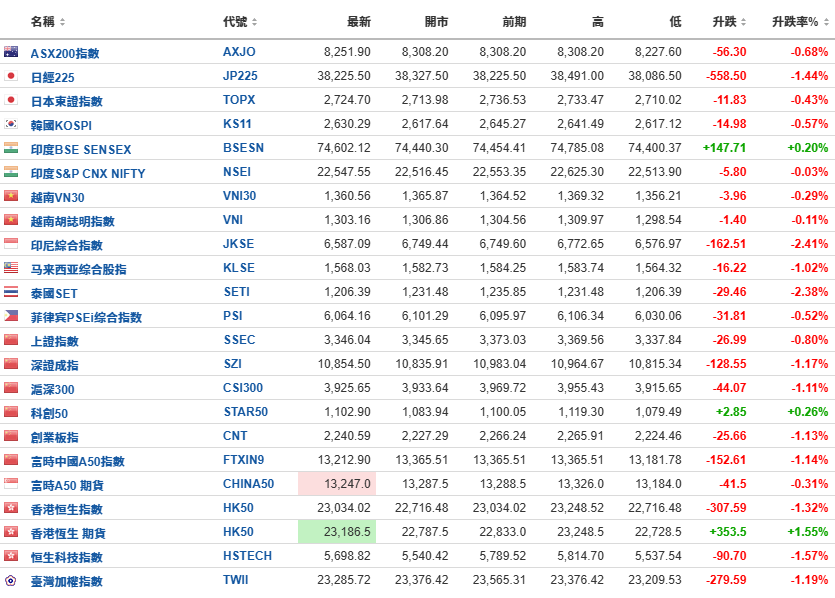The width and height of the screenshot is (835, 598).
Task: Open the ASX200指數 index link
Action: (x=65, y=53)
